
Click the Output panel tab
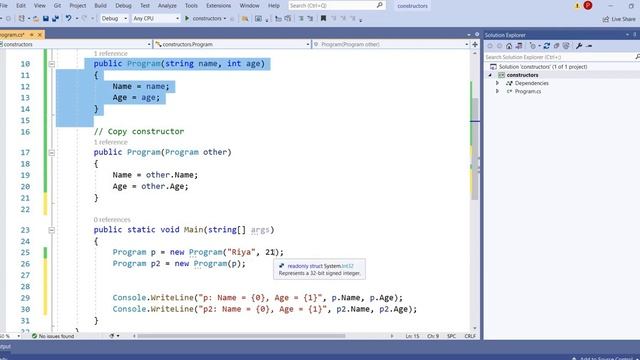5,347
